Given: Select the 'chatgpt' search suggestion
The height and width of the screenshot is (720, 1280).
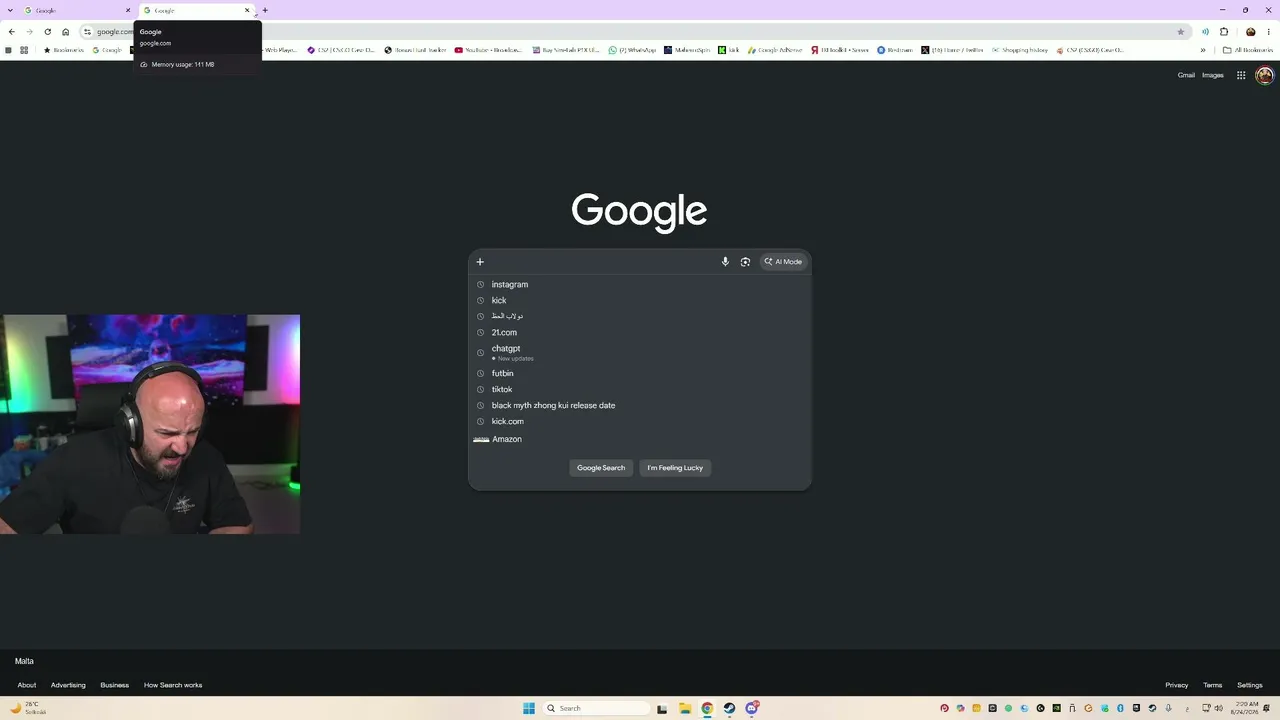Looking at the screenshot, I should [x=640, y=352].
